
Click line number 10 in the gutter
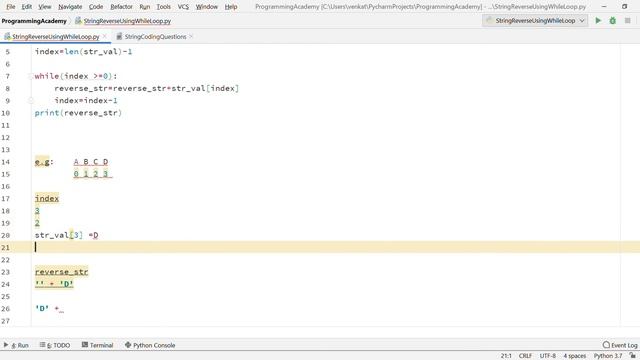coord(5,113)
